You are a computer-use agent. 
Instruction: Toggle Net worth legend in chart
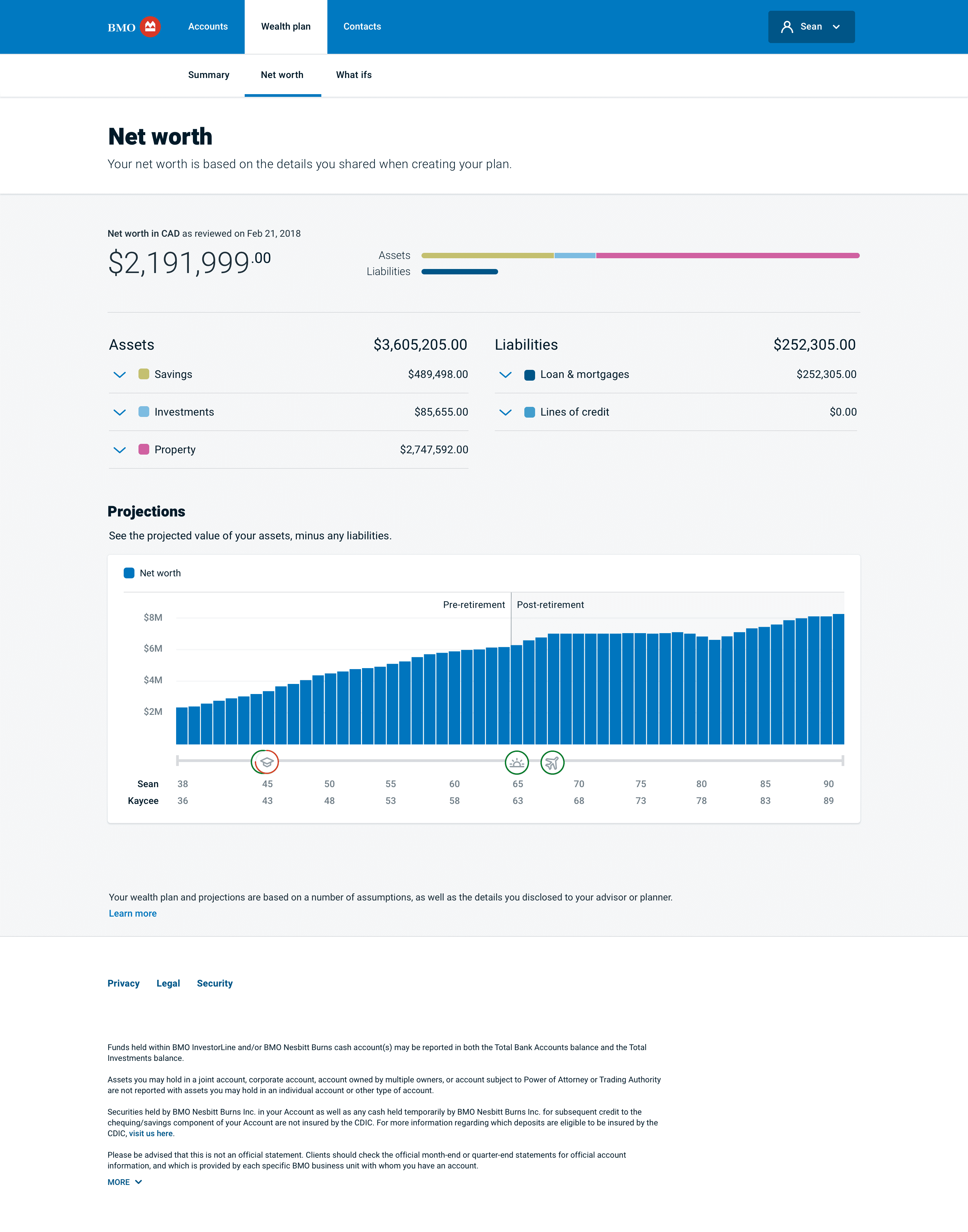129,573
